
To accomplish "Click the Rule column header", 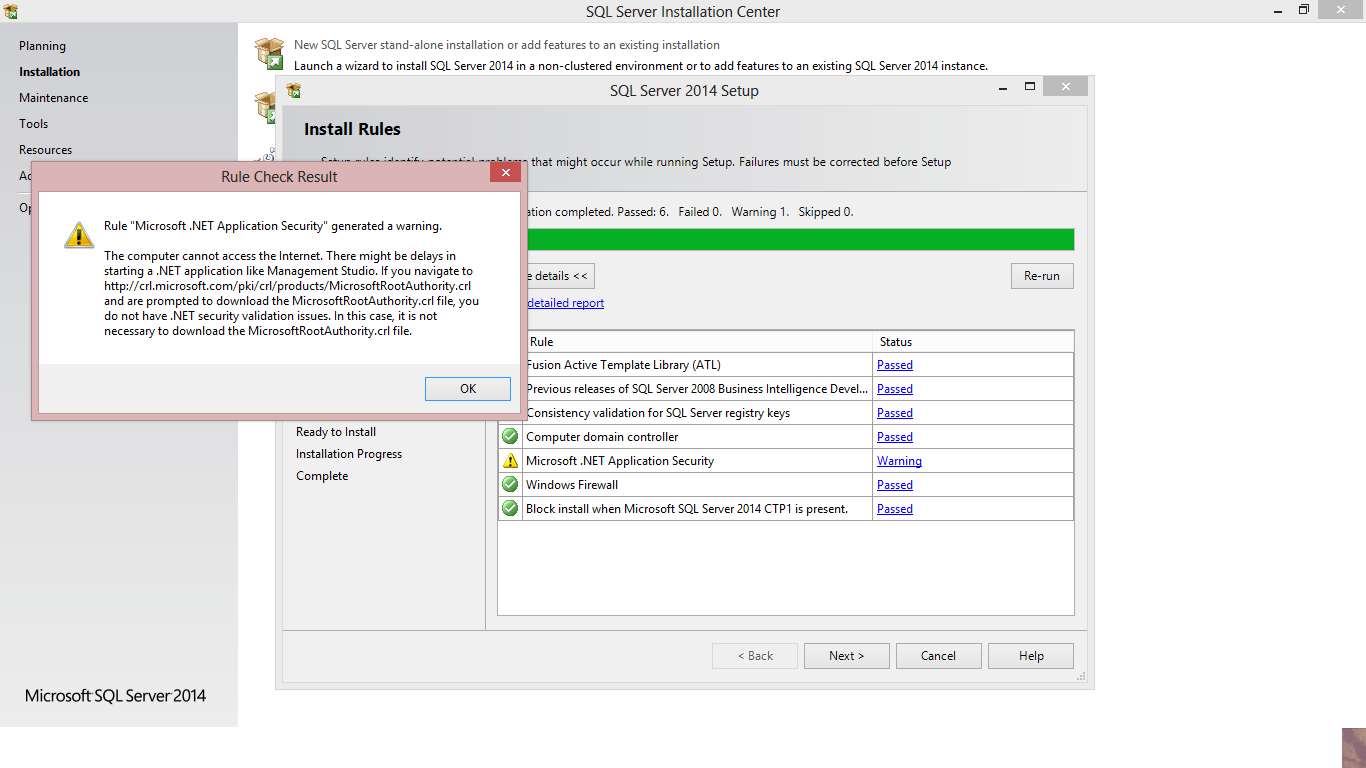I will 698,342.
